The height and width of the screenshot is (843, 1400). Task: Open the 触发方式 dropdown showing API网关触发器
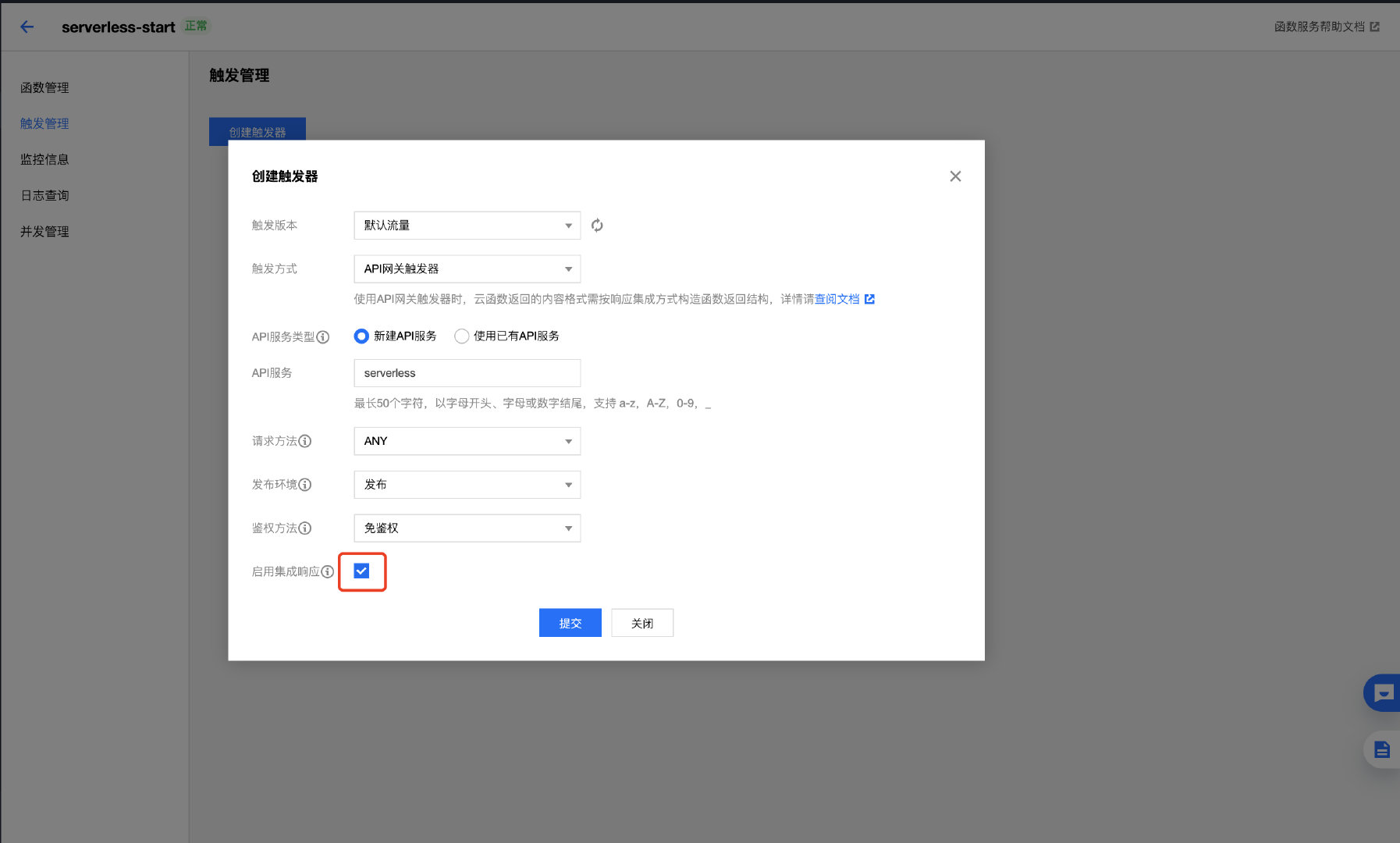tap(467, 269)
